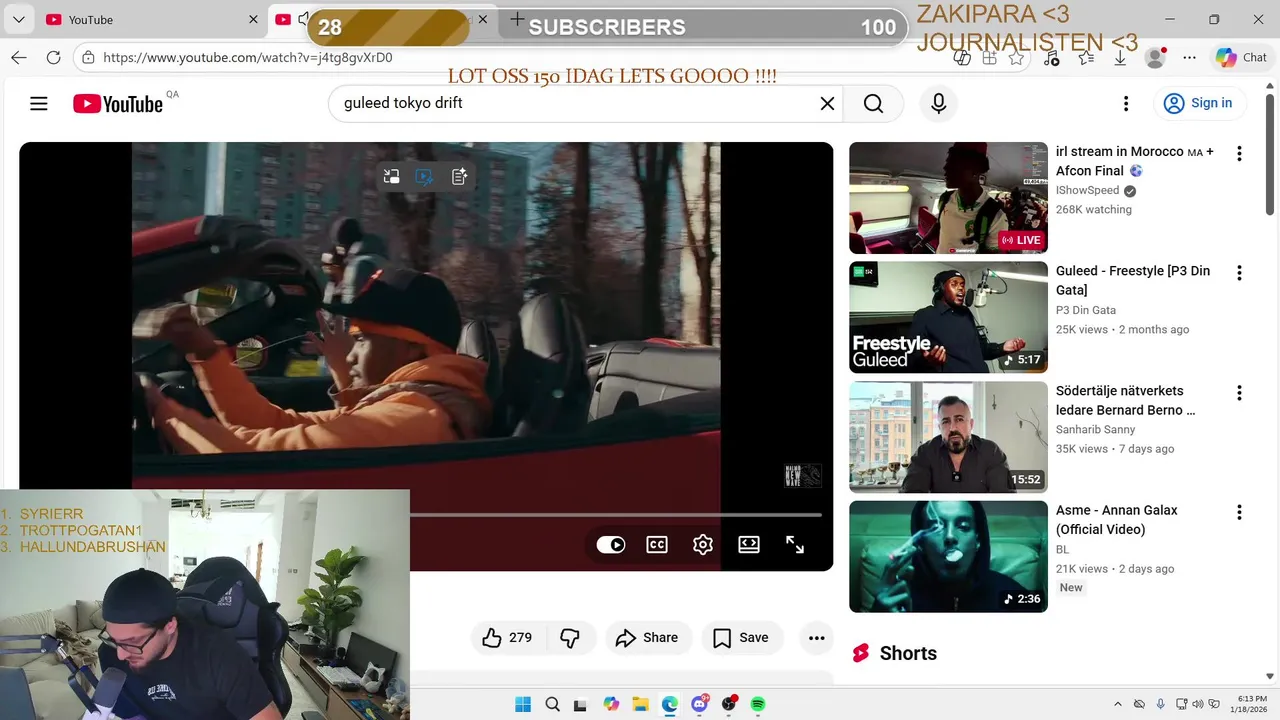Open the IShowSpeed live stream thumbnail
Viewport: 1280px width, 720px height.
(948, 198)
